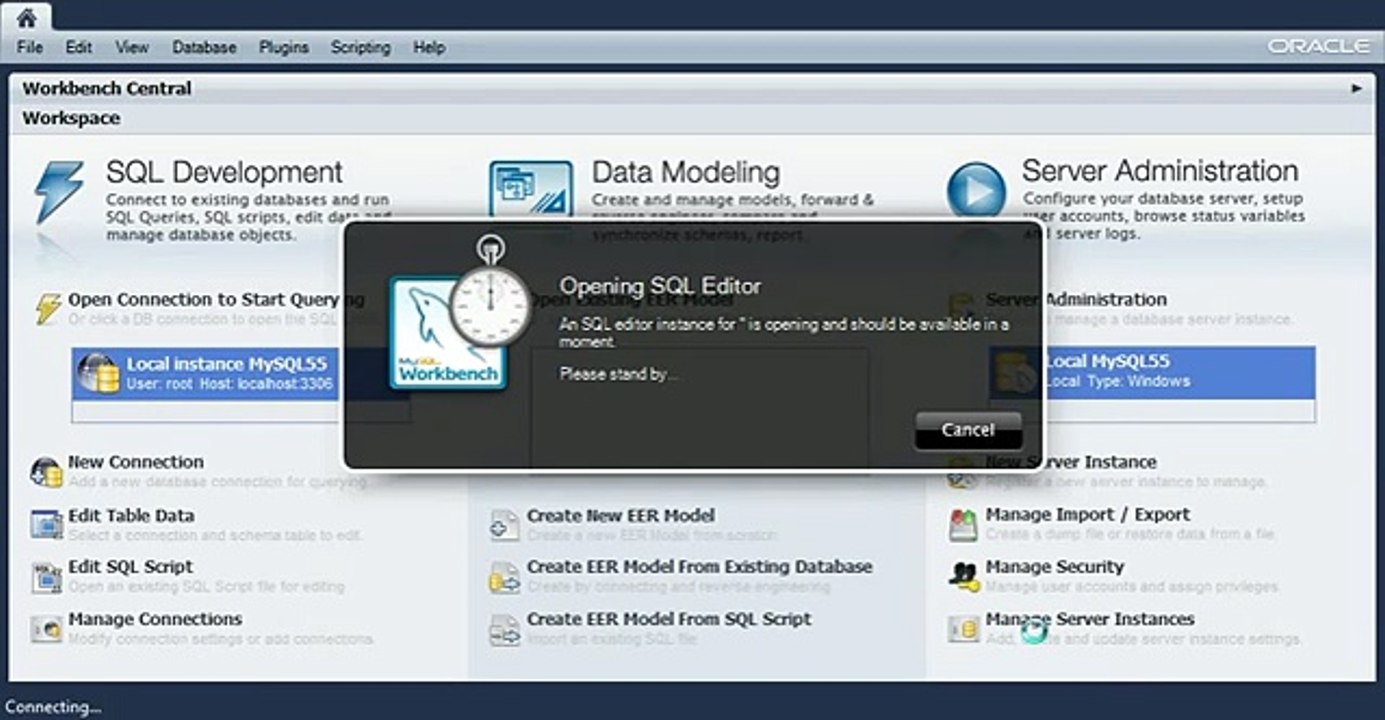This screenshot has height=720, width=1385.
Task: Click the Opening SQL Editor title
Action: (x=660, y=286)
